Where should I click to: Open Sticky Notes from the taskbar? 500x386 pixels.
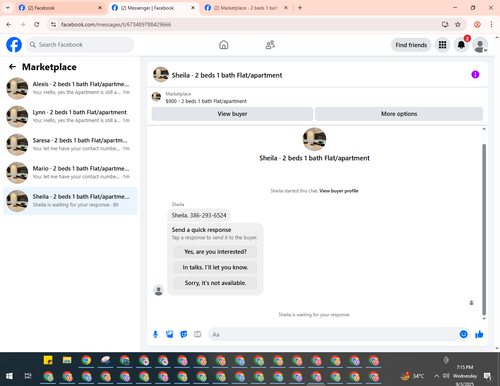(48, 360)
